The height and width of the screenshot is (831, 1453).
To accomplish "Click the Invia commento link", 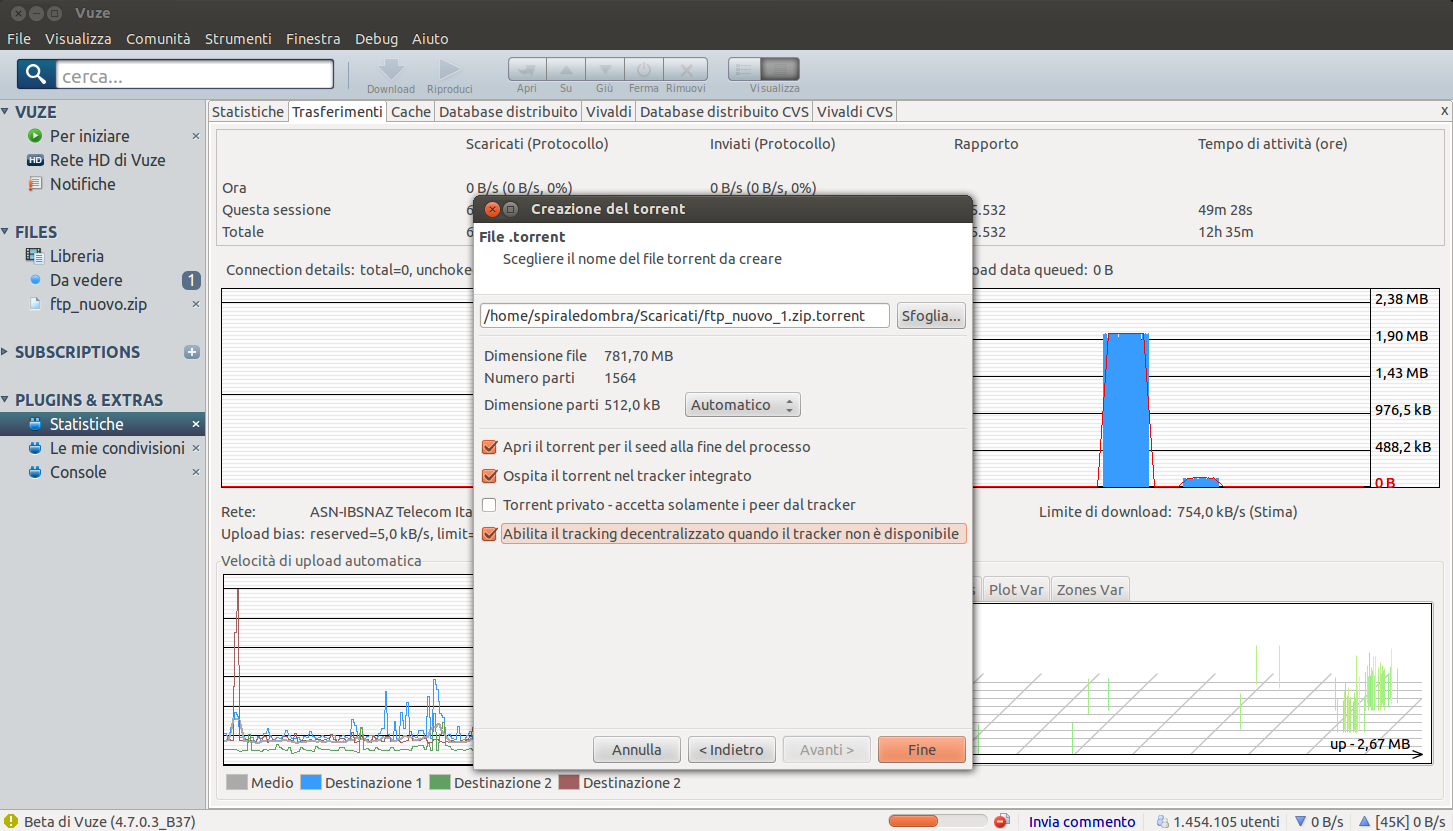I will (1082, 822).
